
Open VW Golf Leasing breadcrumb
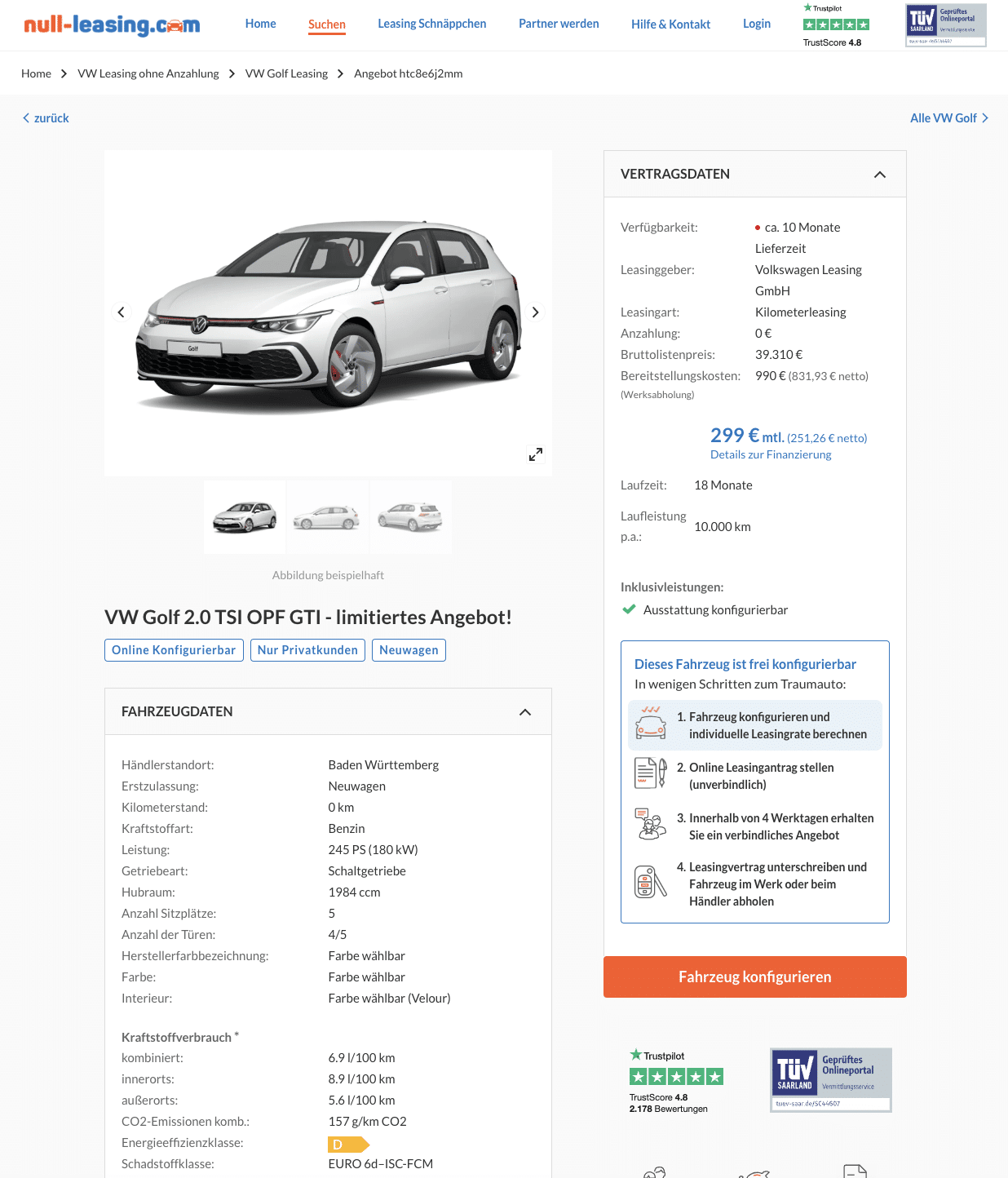tap(286, 73)
